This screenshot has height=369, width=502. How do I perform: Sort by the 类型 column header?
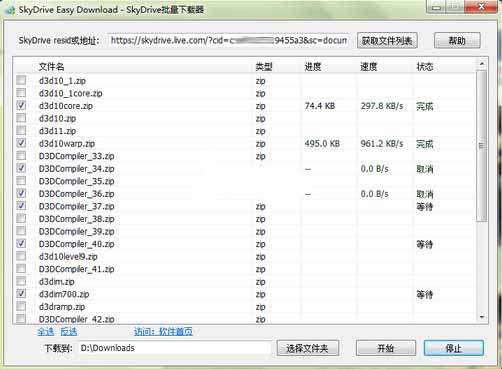click(x=264, y=67)
